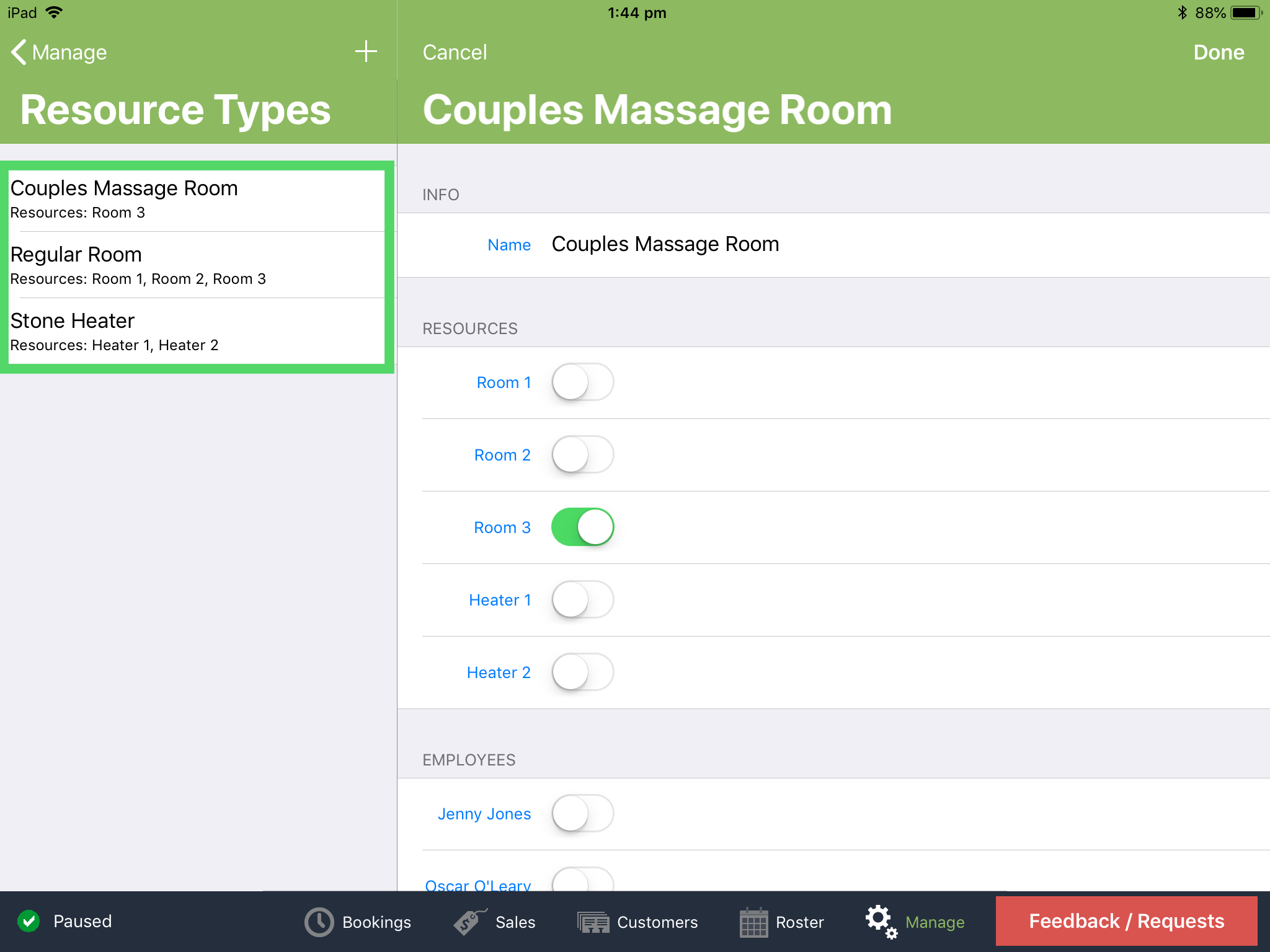Open Feedback / Requests button

pyautogui.click(x=1126, y=921)
